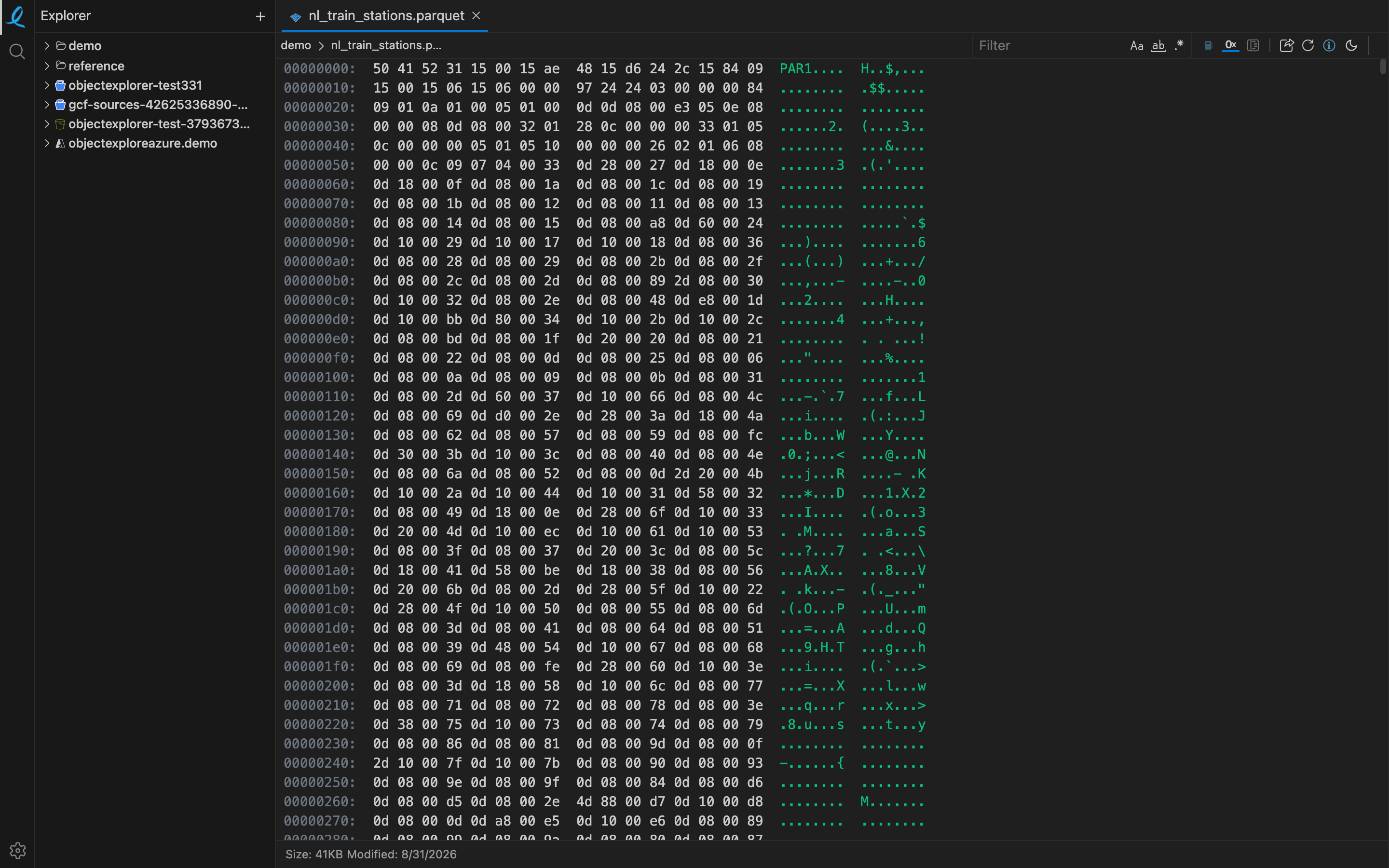Refresh the file view
This screenshot has height=868, width=1389.
pos(1308,45)
